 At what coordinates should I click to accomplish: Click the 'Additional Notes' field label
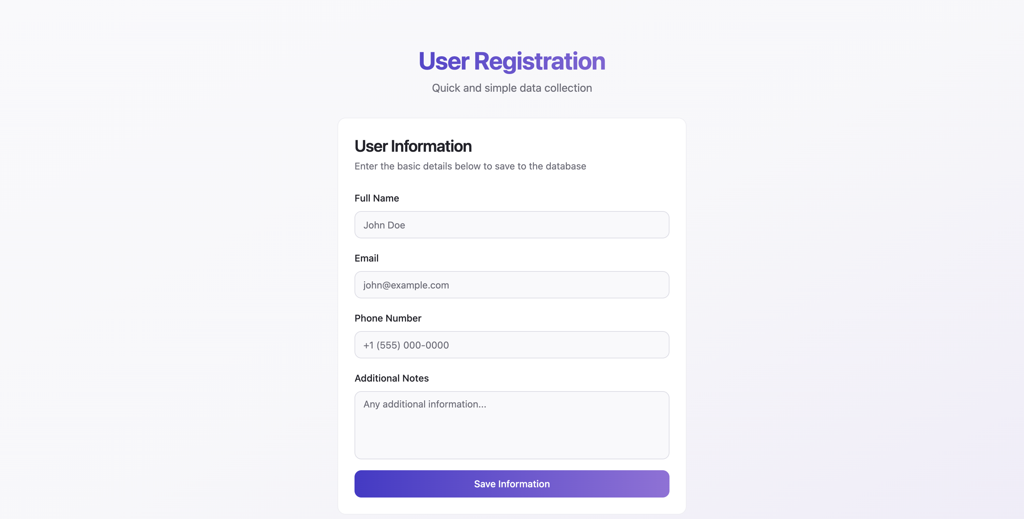pos(391,378)
